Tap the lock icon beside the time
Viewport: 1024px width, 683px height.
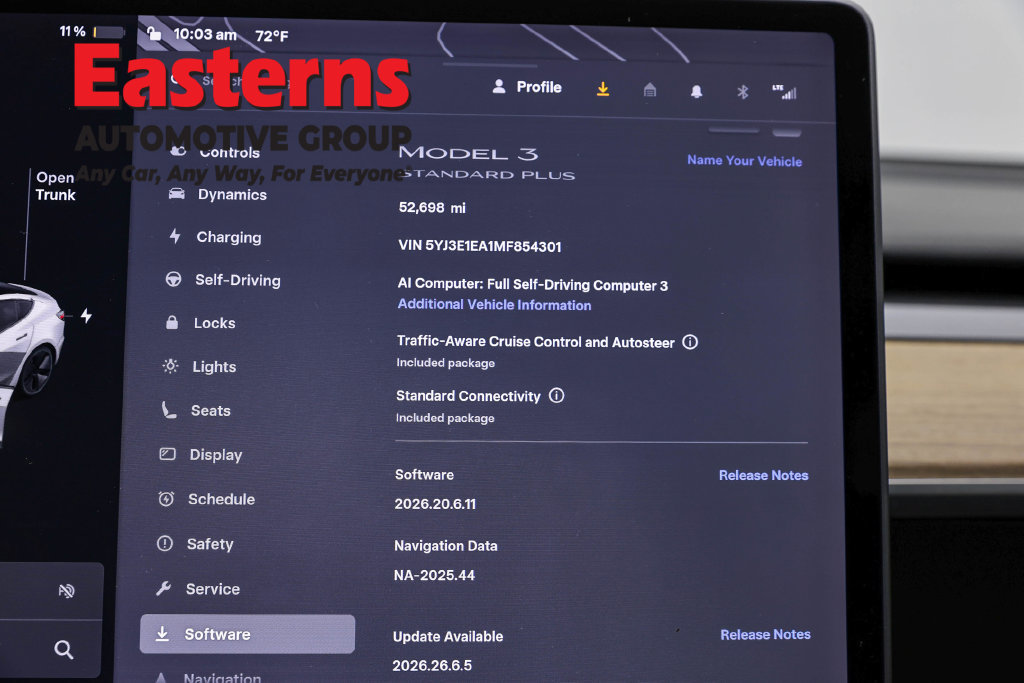154,33
